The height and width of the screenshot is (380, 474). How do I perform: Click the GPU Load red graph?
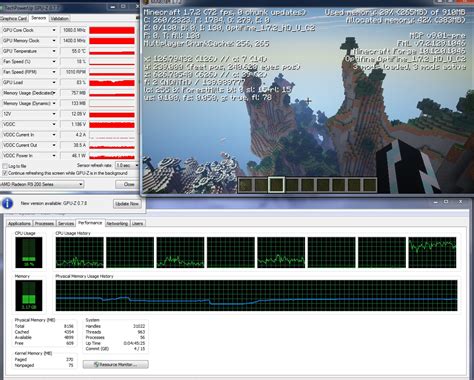tap(112, 82)
